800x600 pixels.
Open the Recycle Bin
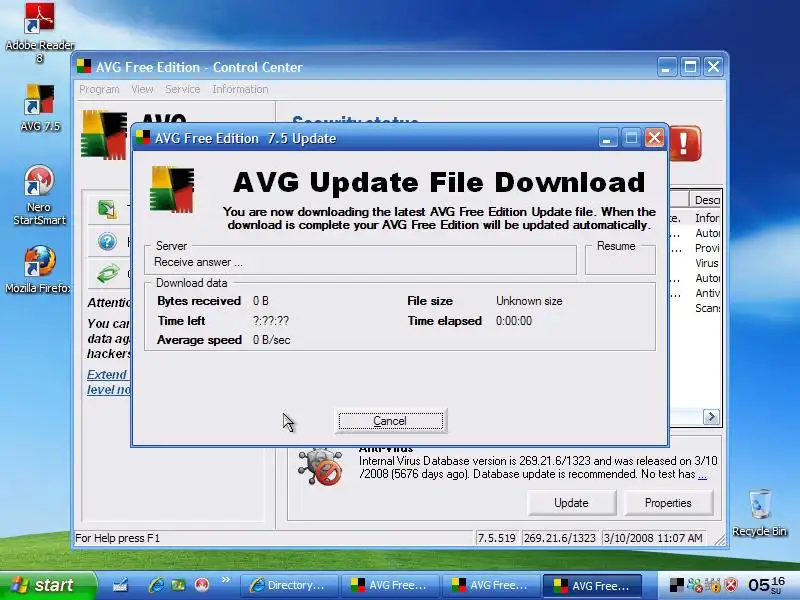760,513
